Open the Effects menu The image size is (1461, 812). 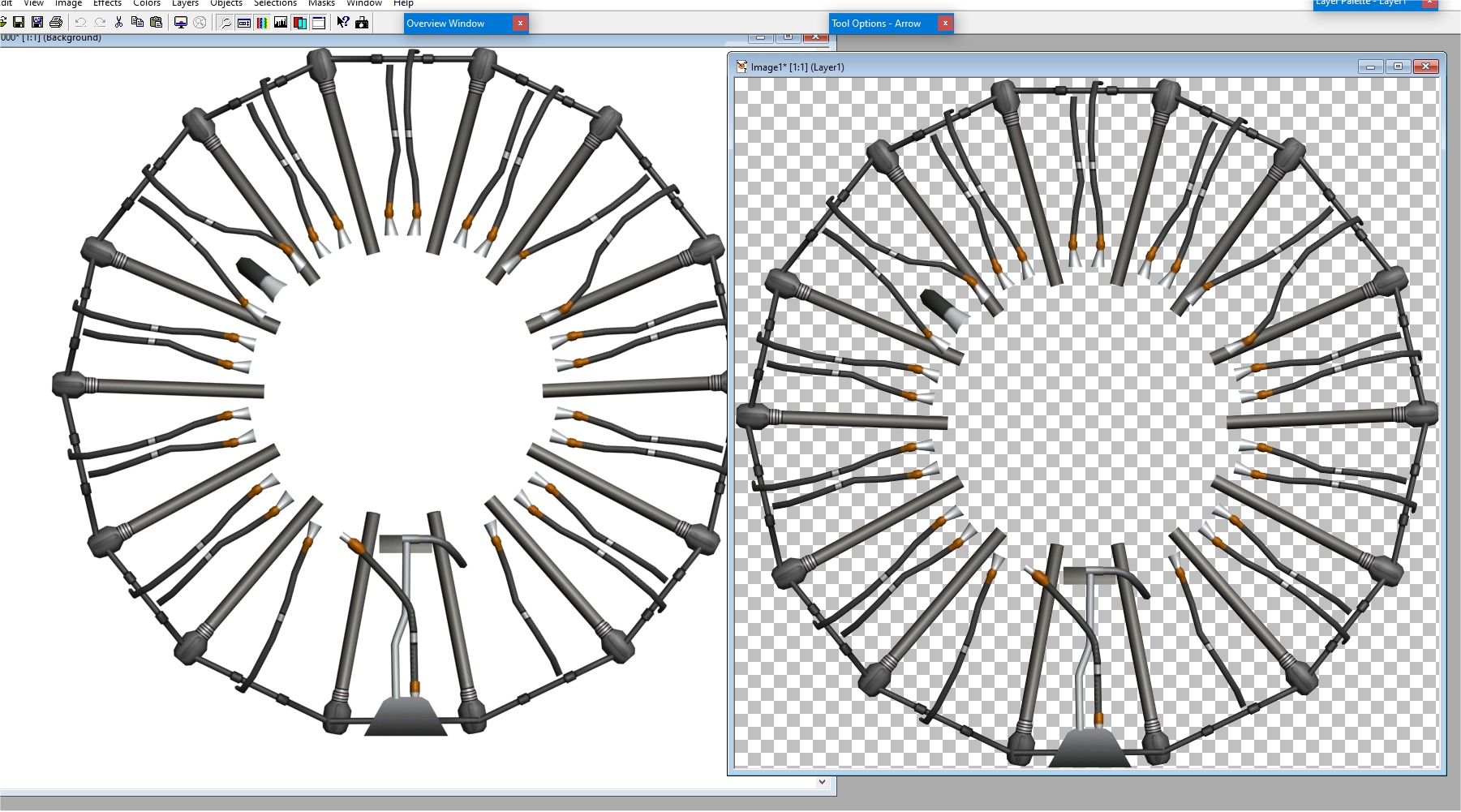[107, 3]
